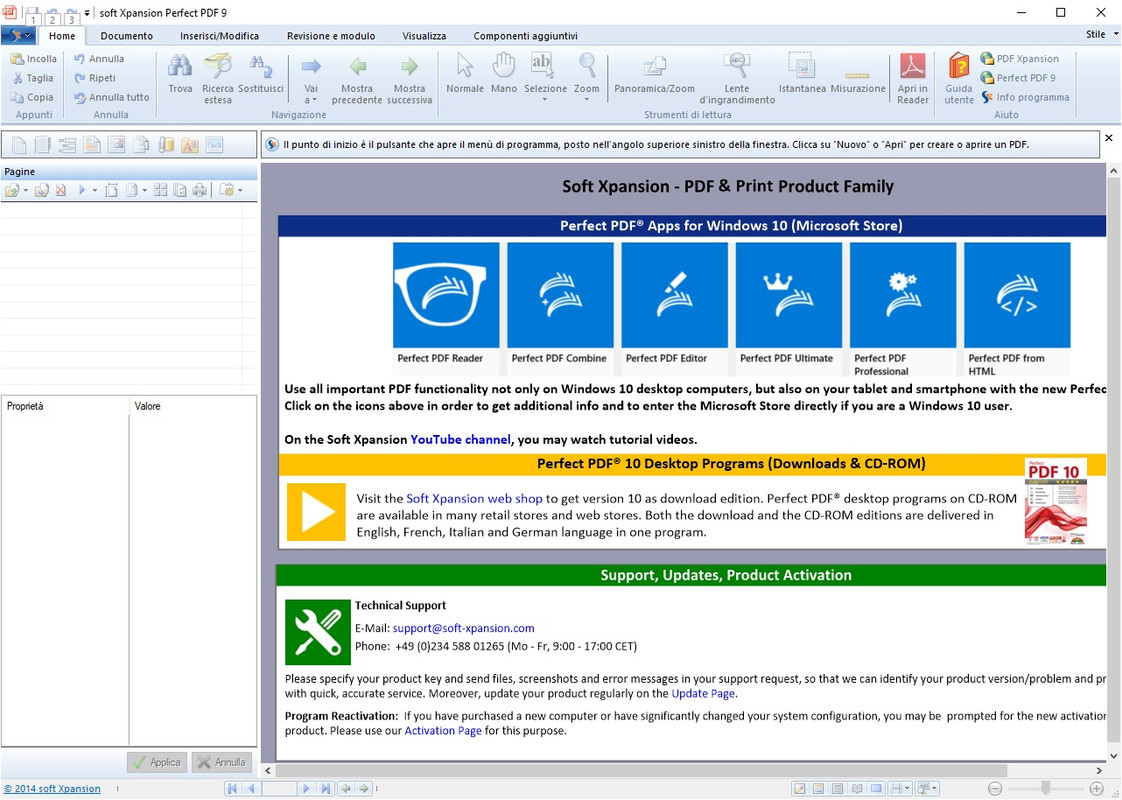Switch to the Home tab
1122x800 pixels.
(62, 36)
